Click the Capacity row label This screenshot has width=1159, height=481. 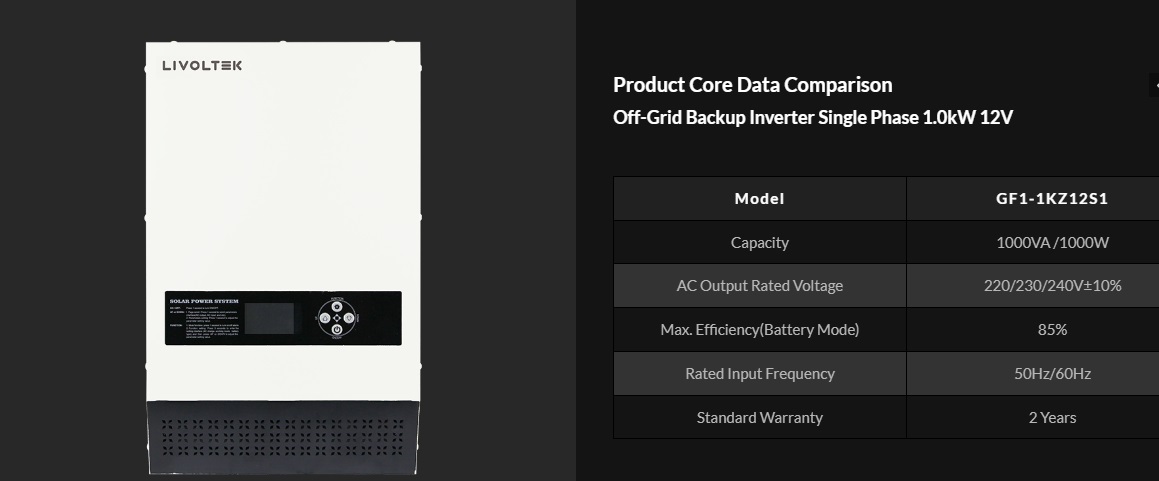pos(759,242)
